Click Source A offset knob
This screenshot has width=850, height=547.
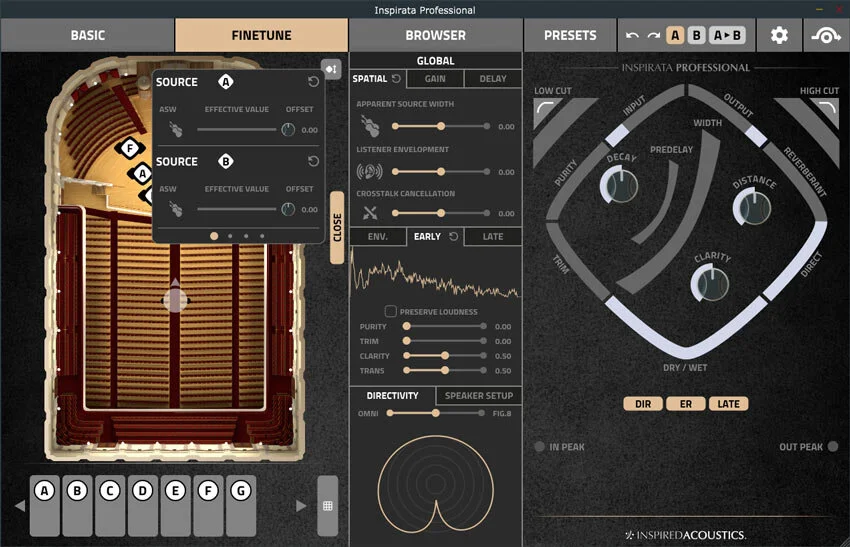288,130
